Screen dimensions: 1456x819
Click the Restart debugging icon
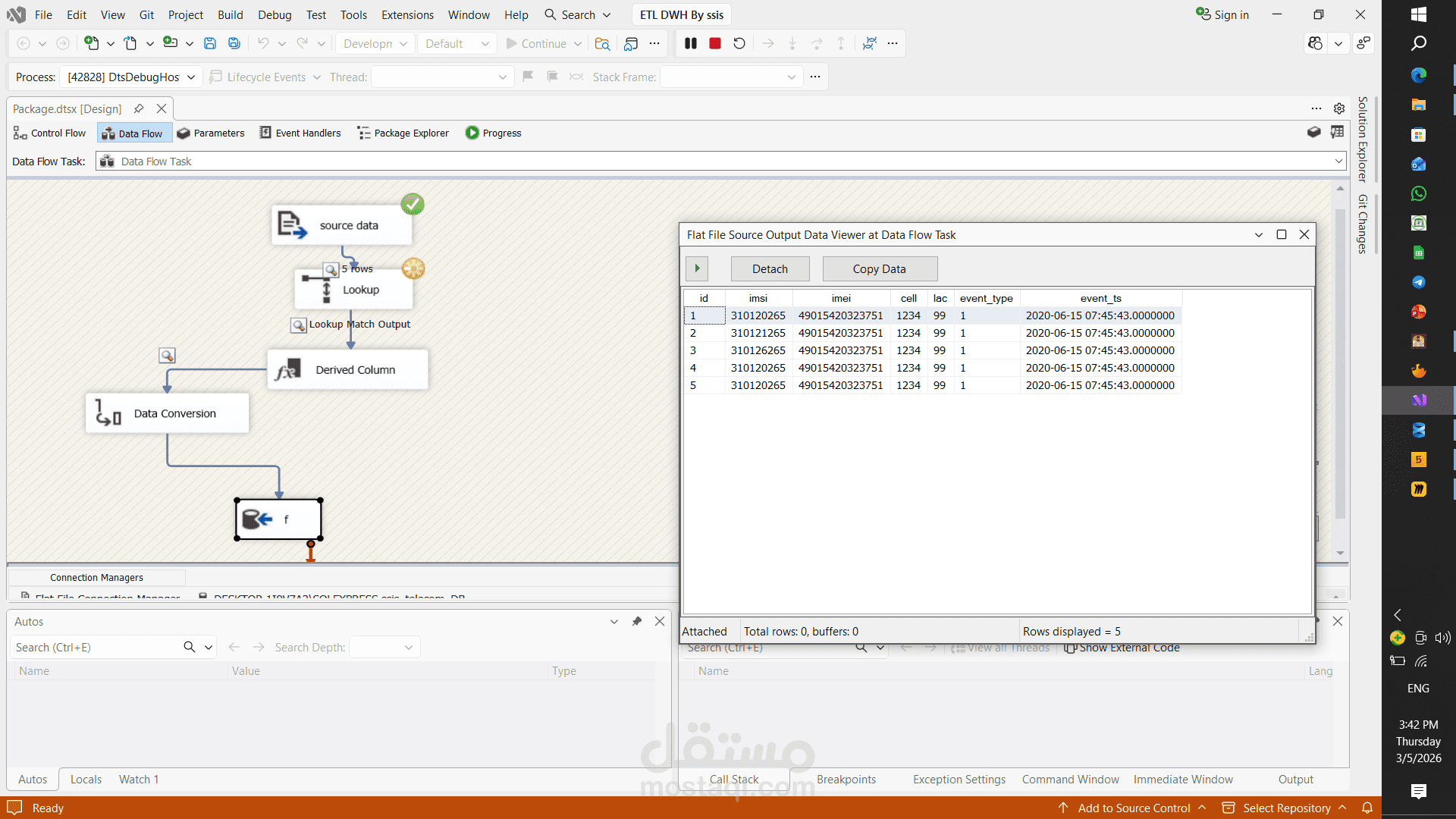[x=739, y=43]
